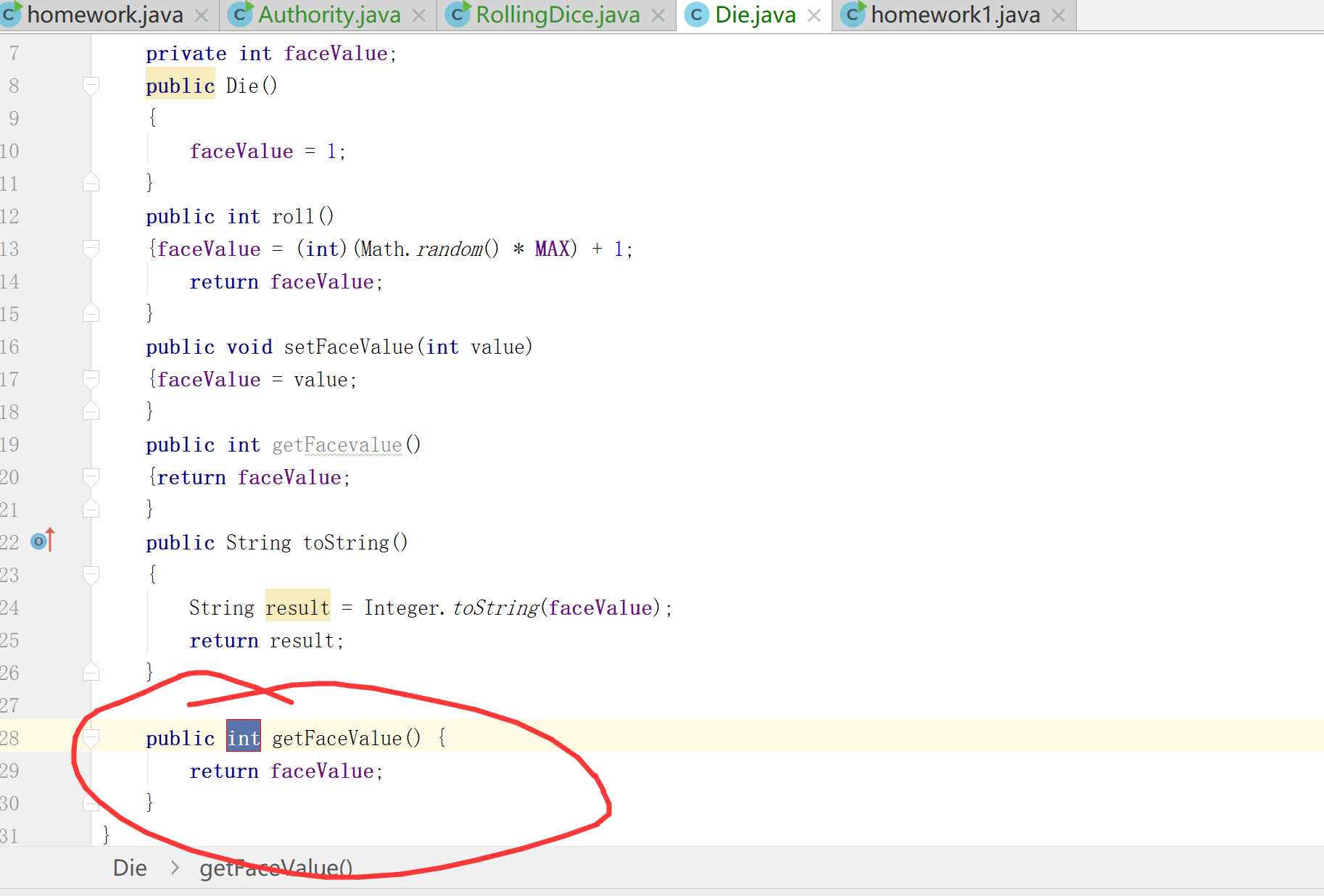
Task: Click return result statement on line 25
Action: click(x=266, y=640)
